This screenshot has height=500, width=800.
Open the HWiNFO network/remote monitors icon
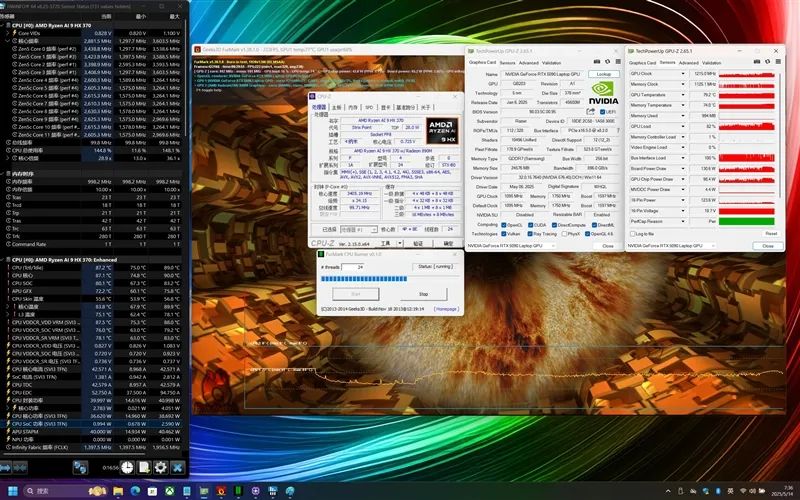(x=80, y=467)
